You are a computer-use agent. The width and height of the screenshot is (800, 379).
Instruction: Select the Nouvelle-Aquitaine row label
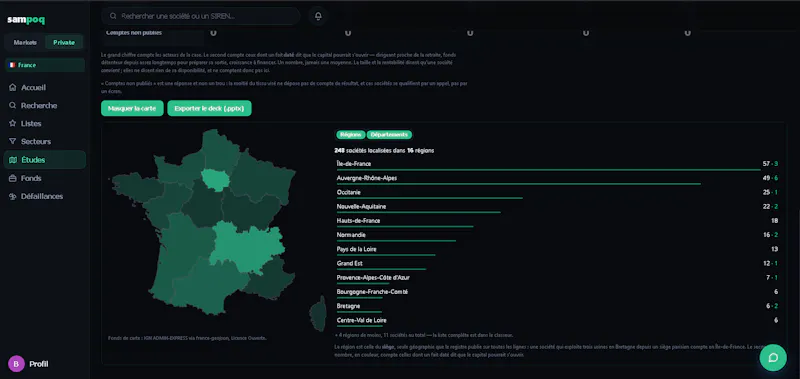click(x=361, y=207)
